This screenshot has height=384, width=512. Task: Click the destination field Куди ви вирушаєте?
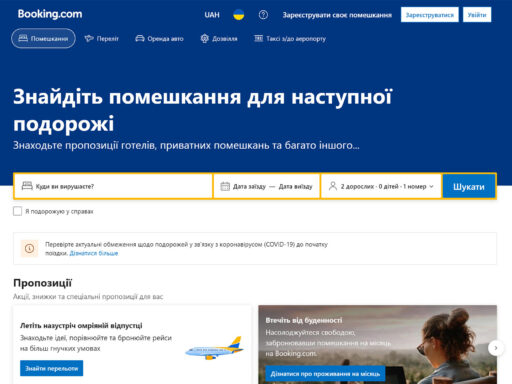pyautogui.click(x=113, y=186)
